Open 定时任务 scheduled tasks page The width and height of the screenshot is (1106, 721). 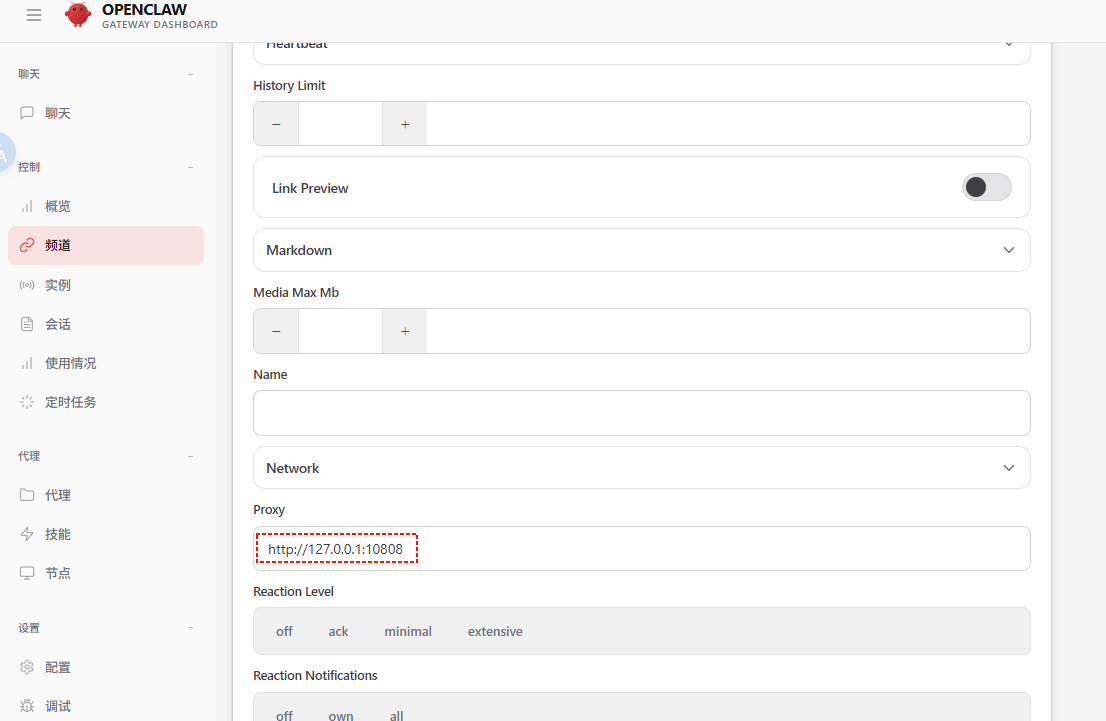point(70,402)
